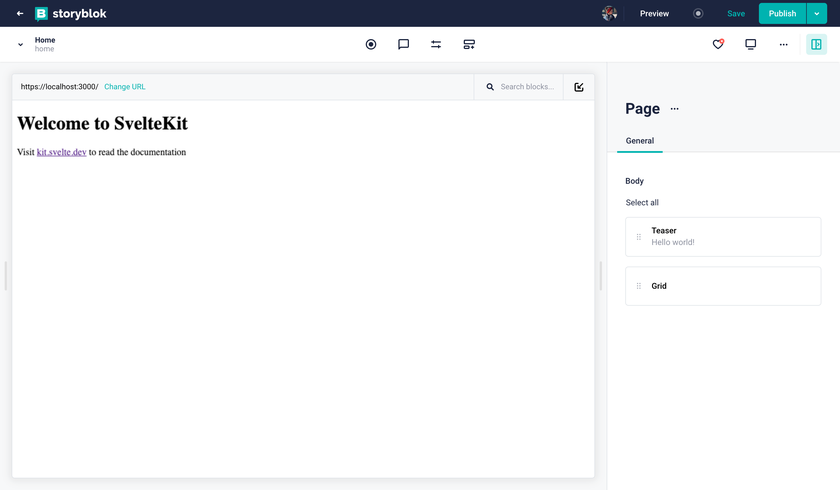Click the search magnifier icon

[x=490, y=87]
